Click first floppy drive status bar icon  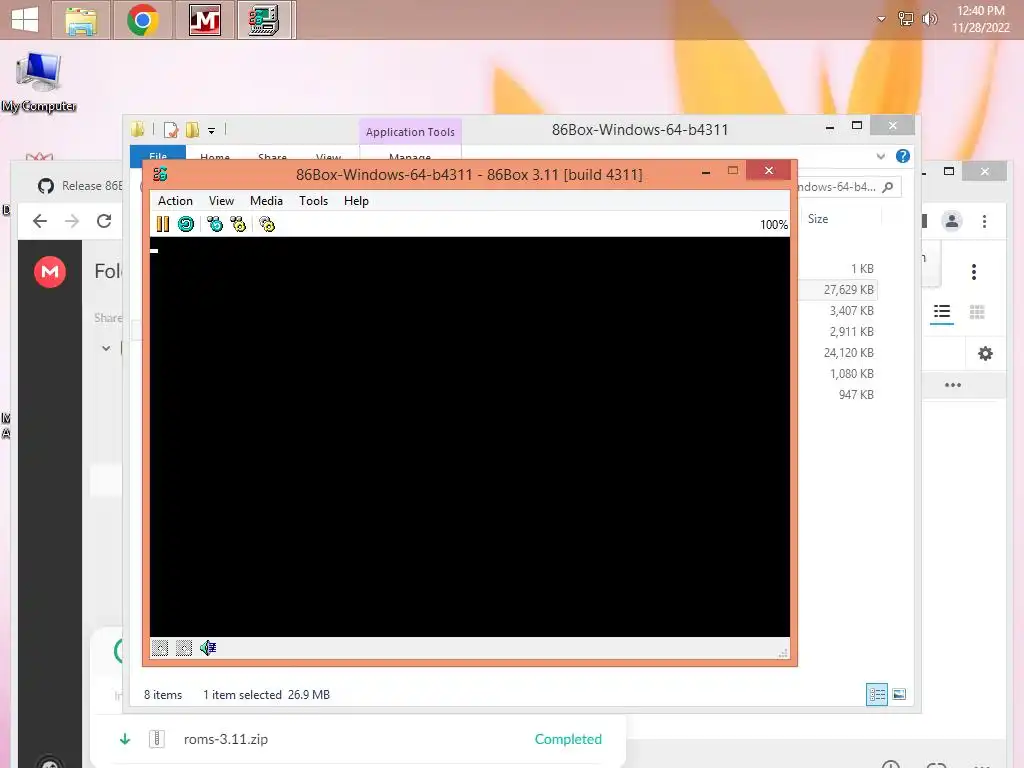(160, 648)
